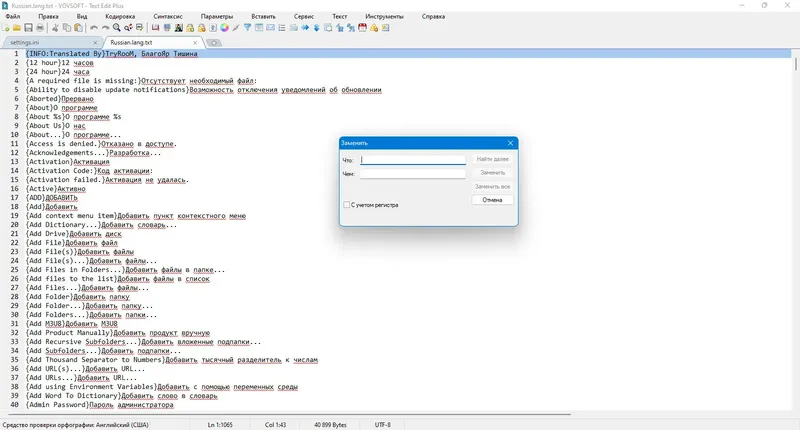
Task: Focus the 'Чем:' replacement input field
Action: point(413,173)
